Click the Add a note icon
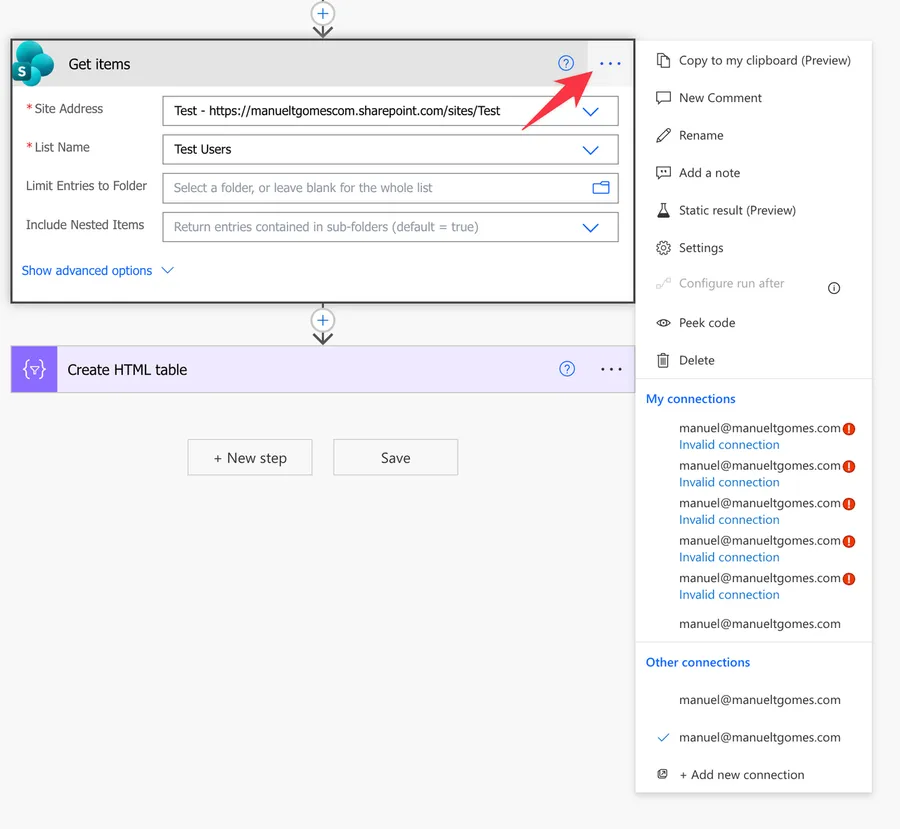The image size is (900, 829). [x=663, y=173]
